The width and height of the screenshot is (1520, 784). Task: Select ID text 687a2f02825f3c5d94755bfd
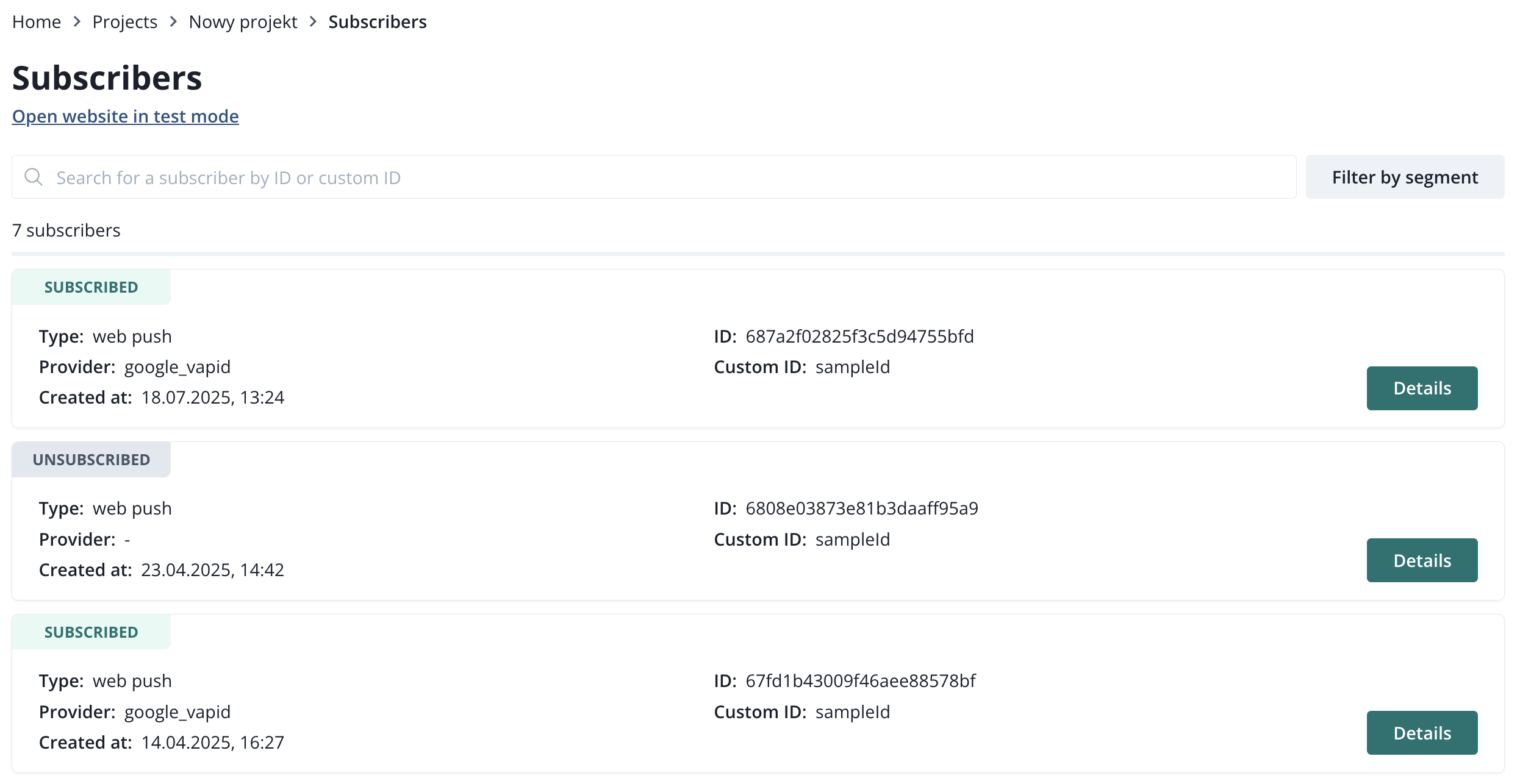pyautogui.click(x=859, y=337)
